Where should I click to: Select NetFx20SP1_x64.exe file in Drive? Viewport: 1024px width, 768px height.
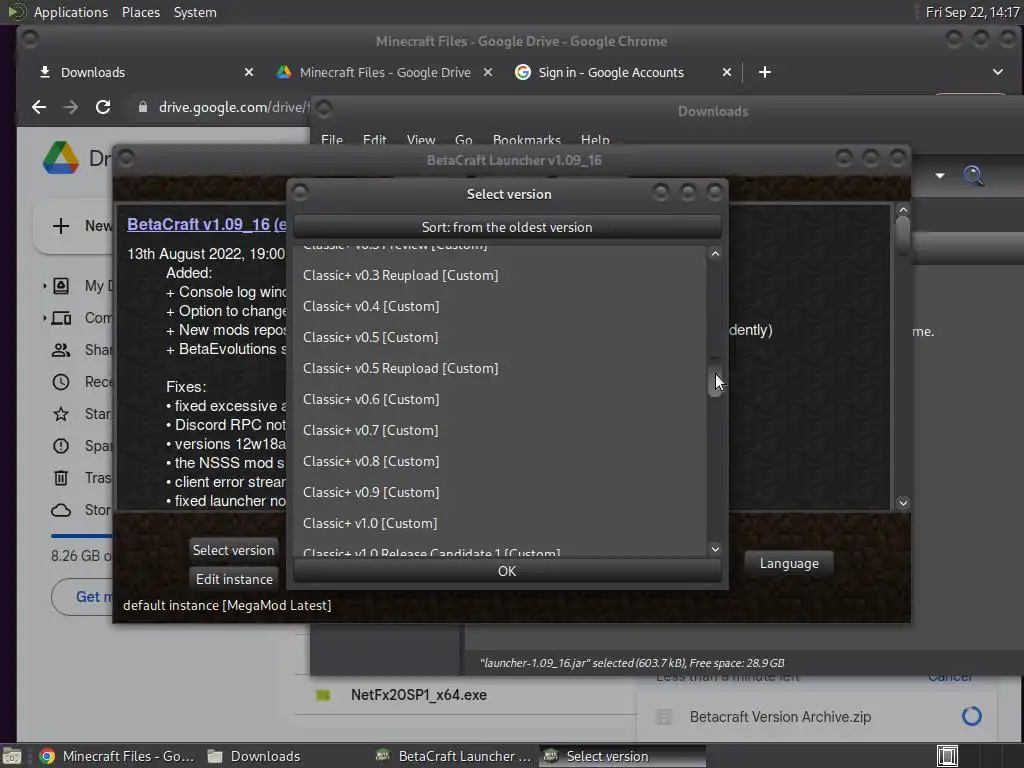[419, 695]
